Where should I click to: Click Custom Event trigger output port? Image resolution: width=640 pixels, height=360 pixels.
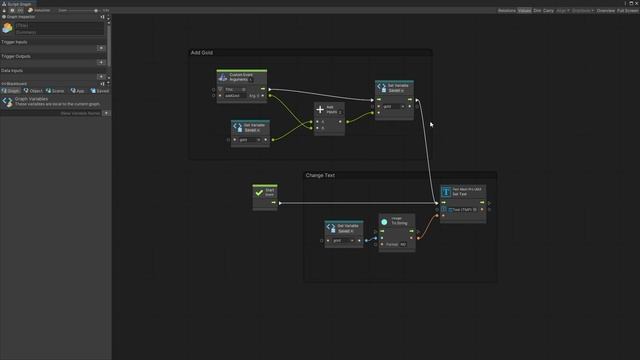(269, 89)
